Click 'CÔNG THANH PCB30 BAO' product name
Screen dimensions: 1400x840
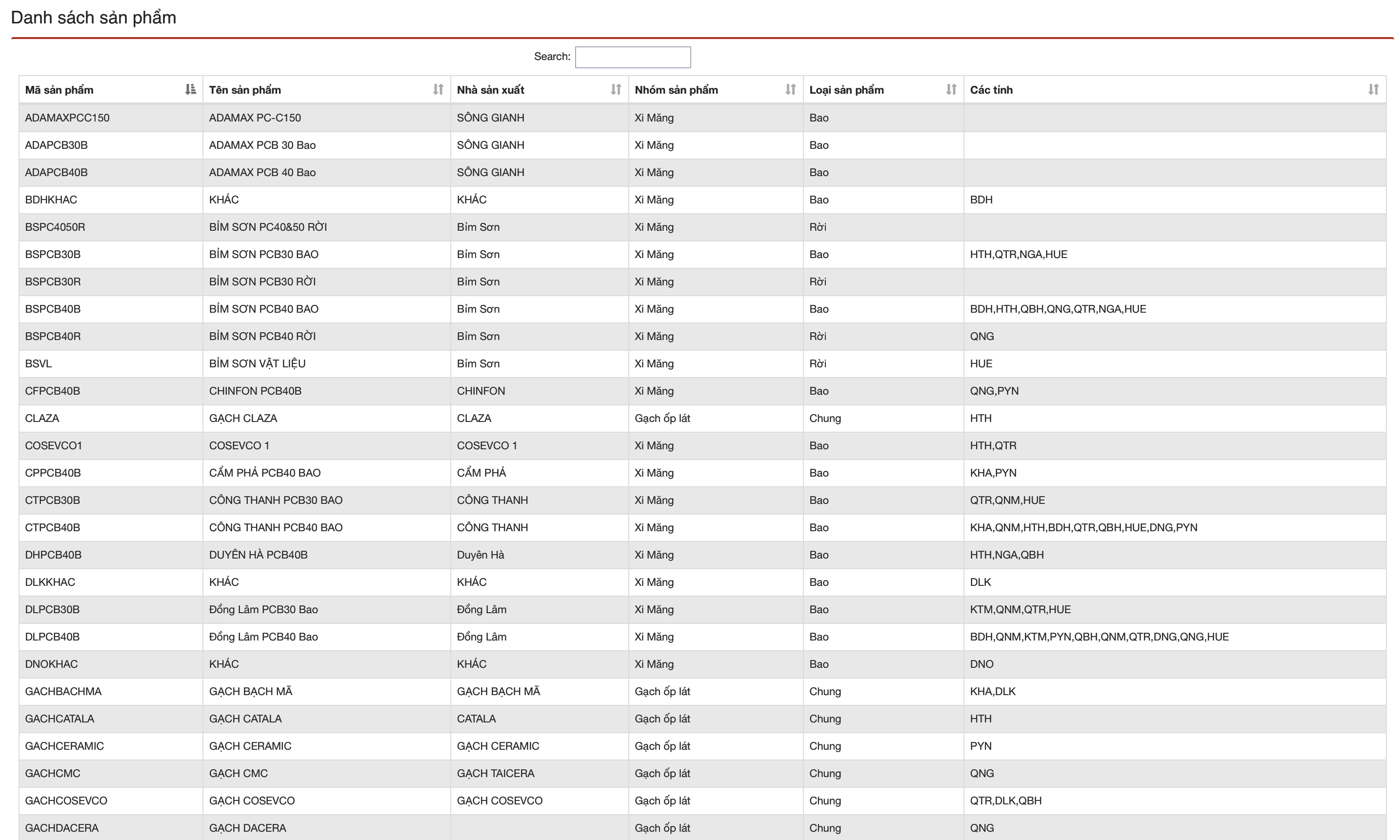(276, 500)
